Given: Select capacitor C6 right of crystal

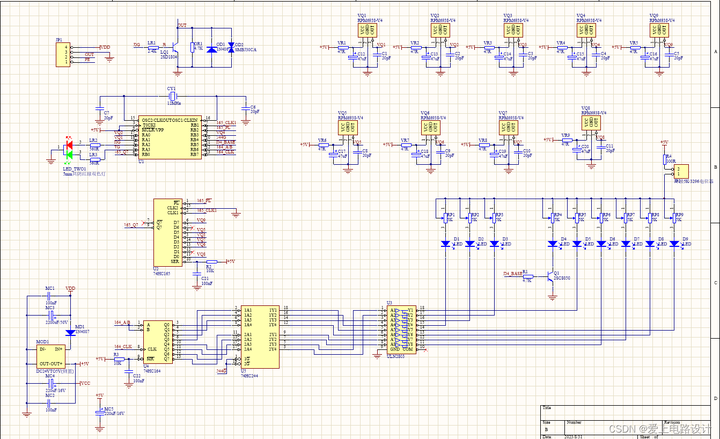Looking at the screenshot, I should coord(246,109).
